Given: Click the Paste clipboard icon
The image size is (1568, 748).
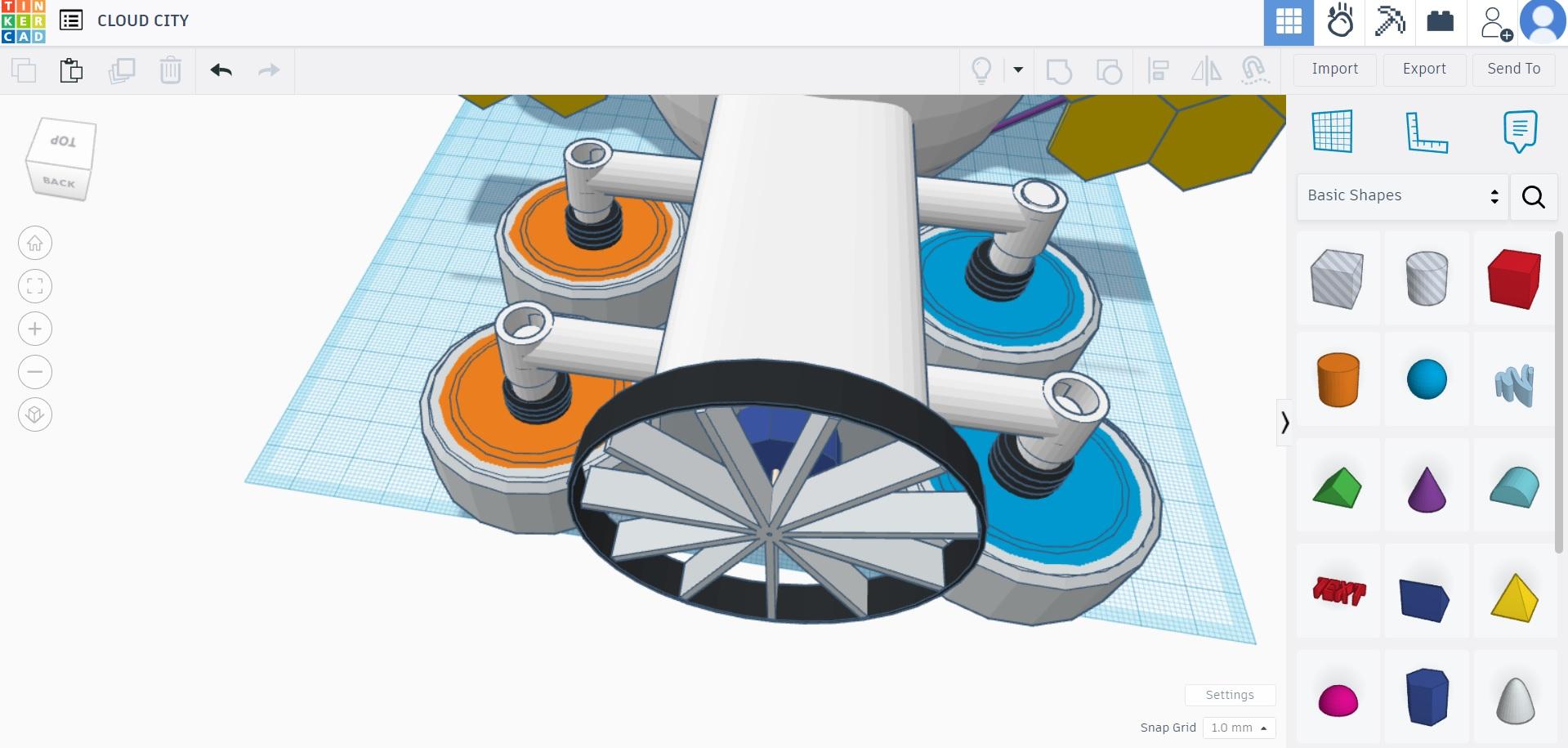Looking at the screenshot, I should (72, 70).
